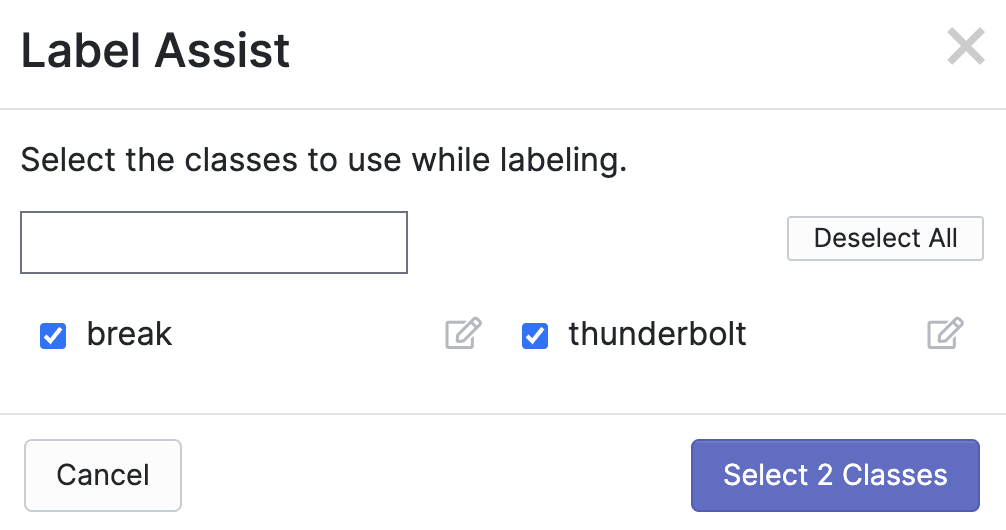This screenshot has width=1006, height=530.
Task: Click the instruction text about selecting classes
Action: 323,160
